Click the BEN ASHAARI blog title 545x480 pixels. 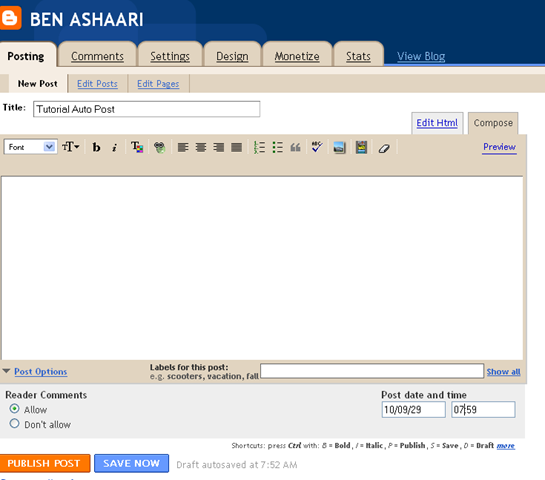click(x=87, y=19)
